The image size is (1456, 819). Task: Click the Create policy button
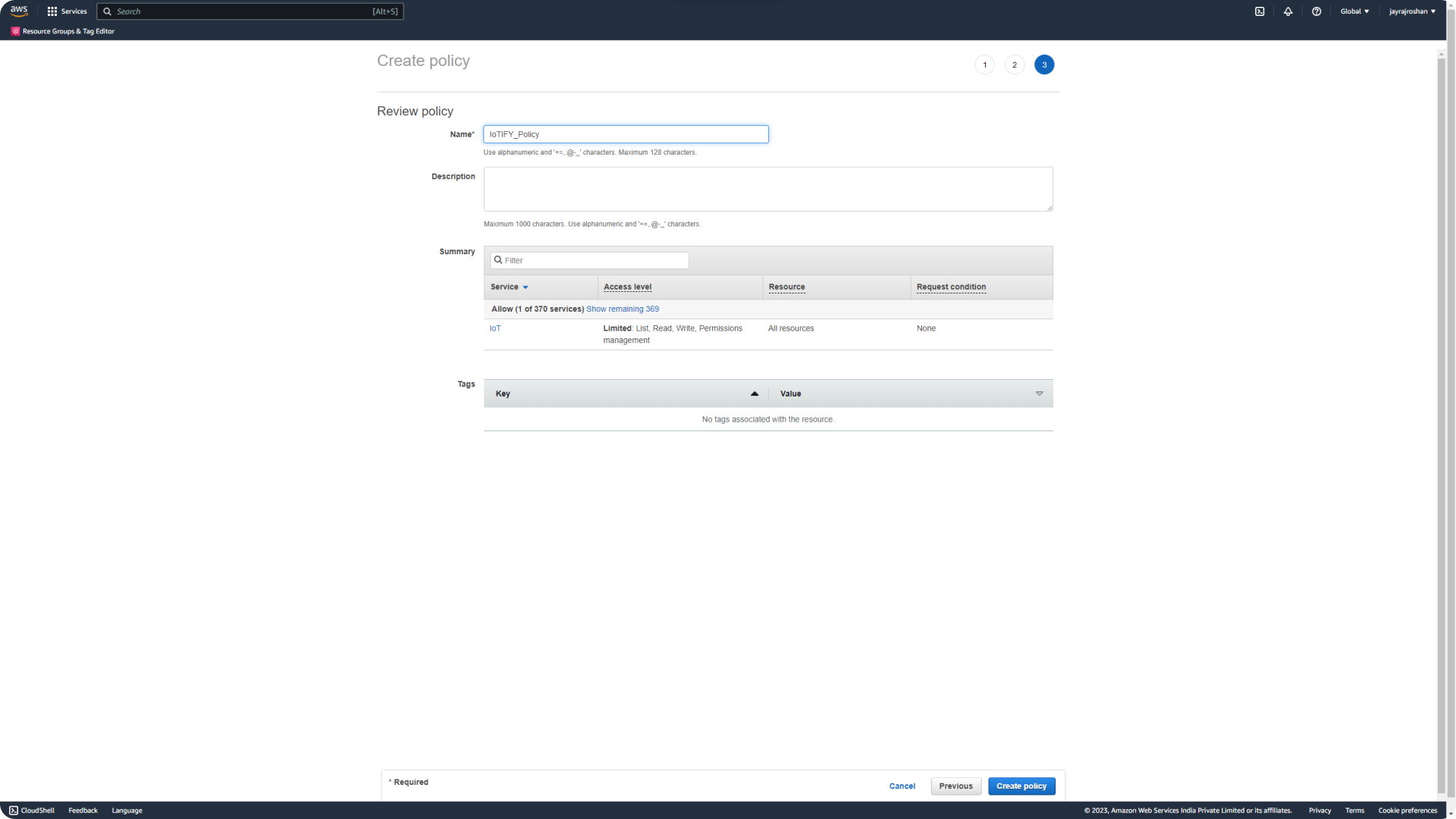click(x=1021, y=786)
